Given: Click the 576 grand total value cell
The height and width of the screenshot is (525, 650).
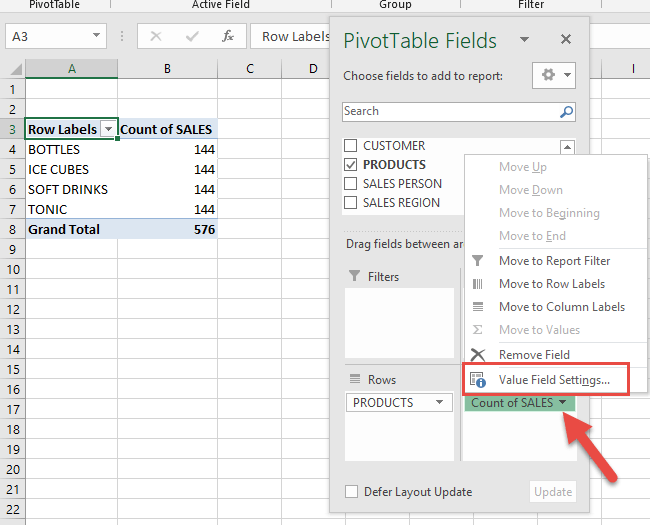Looking at the screenshot, I should (x=167, y=229).
